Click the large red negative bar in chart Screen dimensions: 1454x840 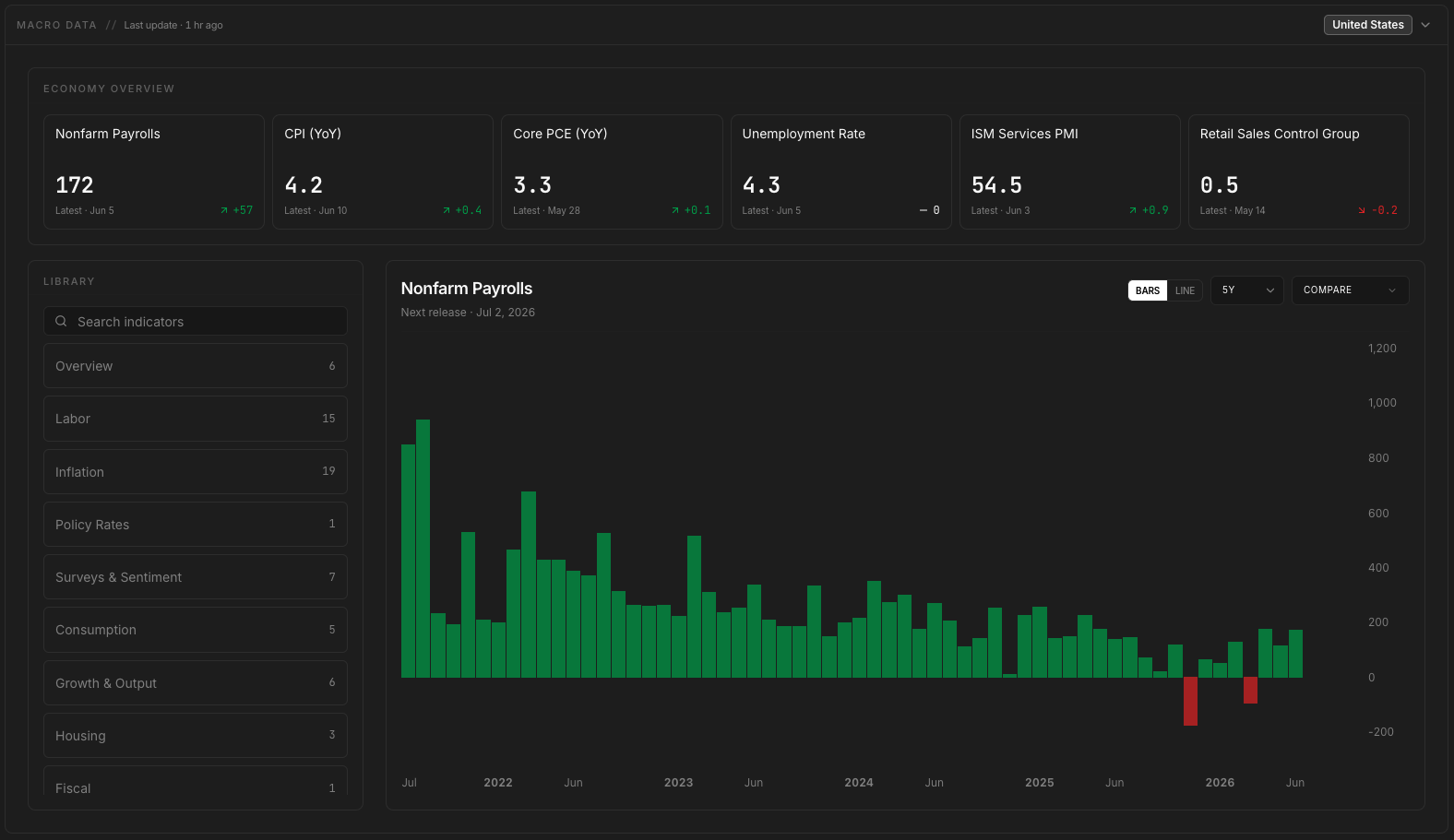tap(1190, 702)
